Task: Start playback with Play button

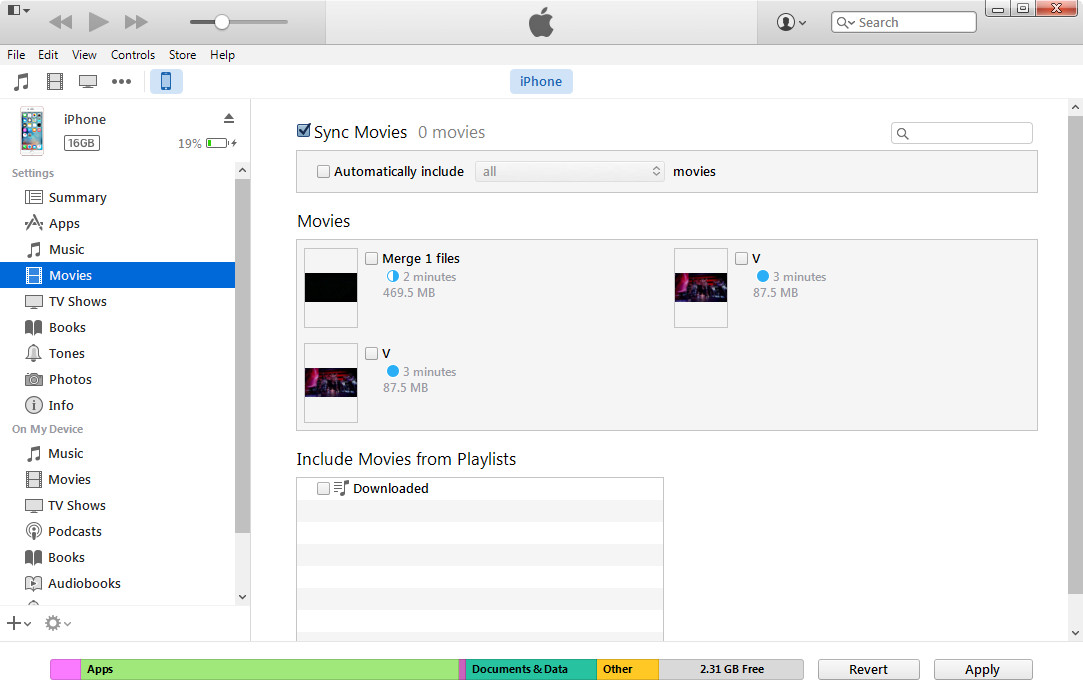Action: tap(99, 22)
